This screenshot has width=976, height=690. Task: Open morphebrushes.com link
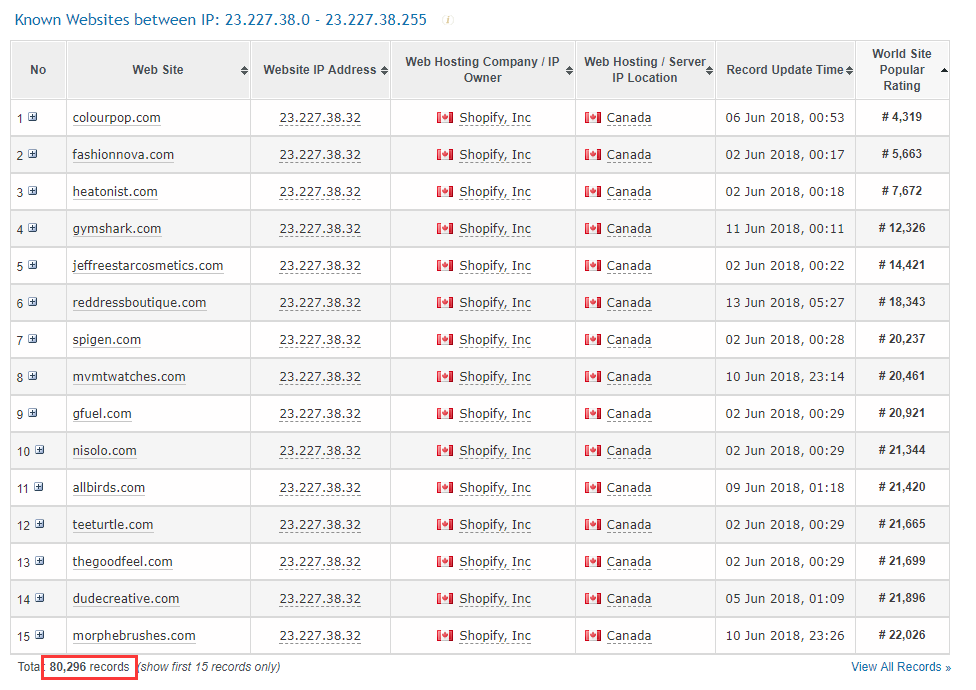pos(134,636)
